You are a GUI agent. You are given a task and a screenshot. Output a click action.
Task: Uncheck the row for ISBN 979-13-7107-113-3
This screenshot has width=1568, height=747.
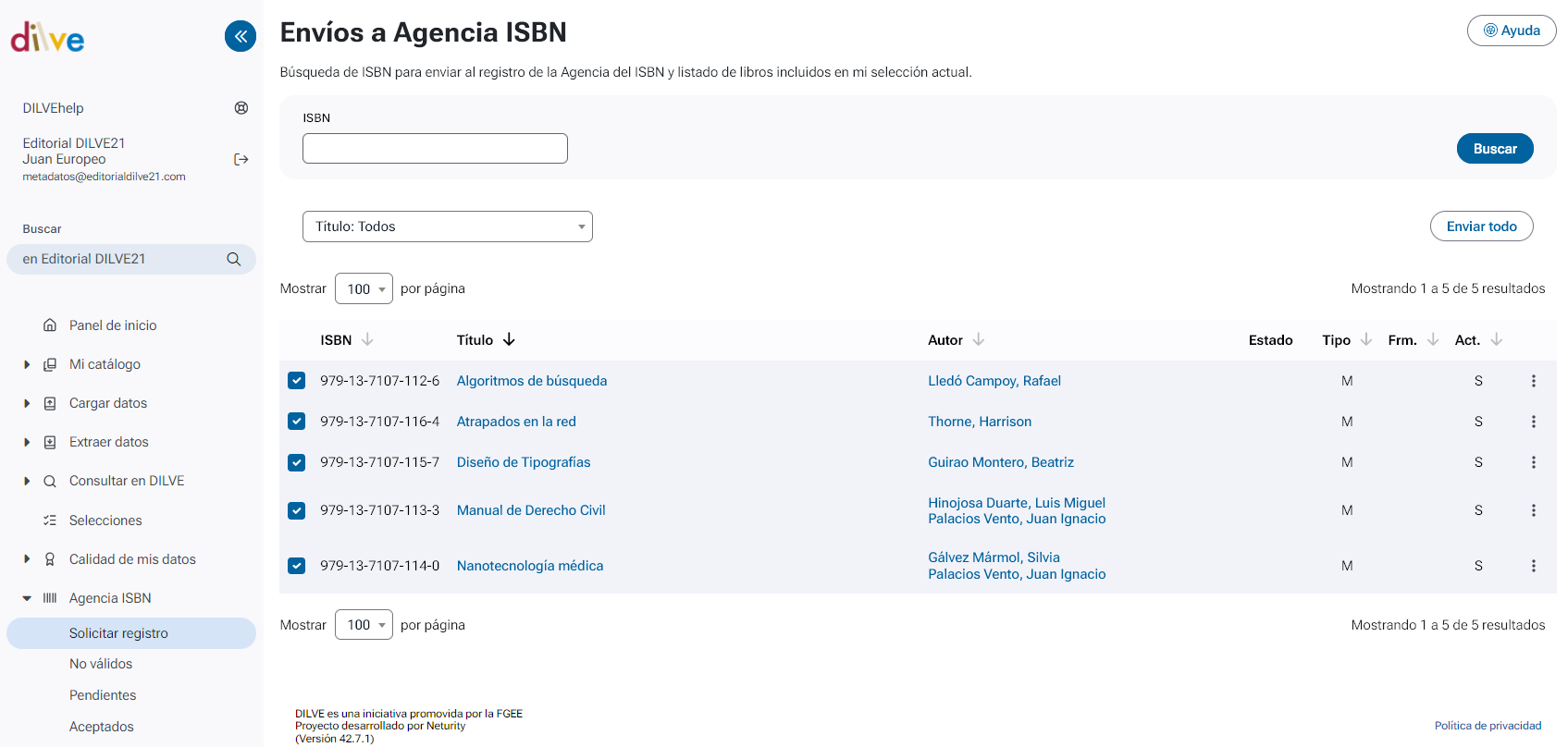[x=296, y=510]
